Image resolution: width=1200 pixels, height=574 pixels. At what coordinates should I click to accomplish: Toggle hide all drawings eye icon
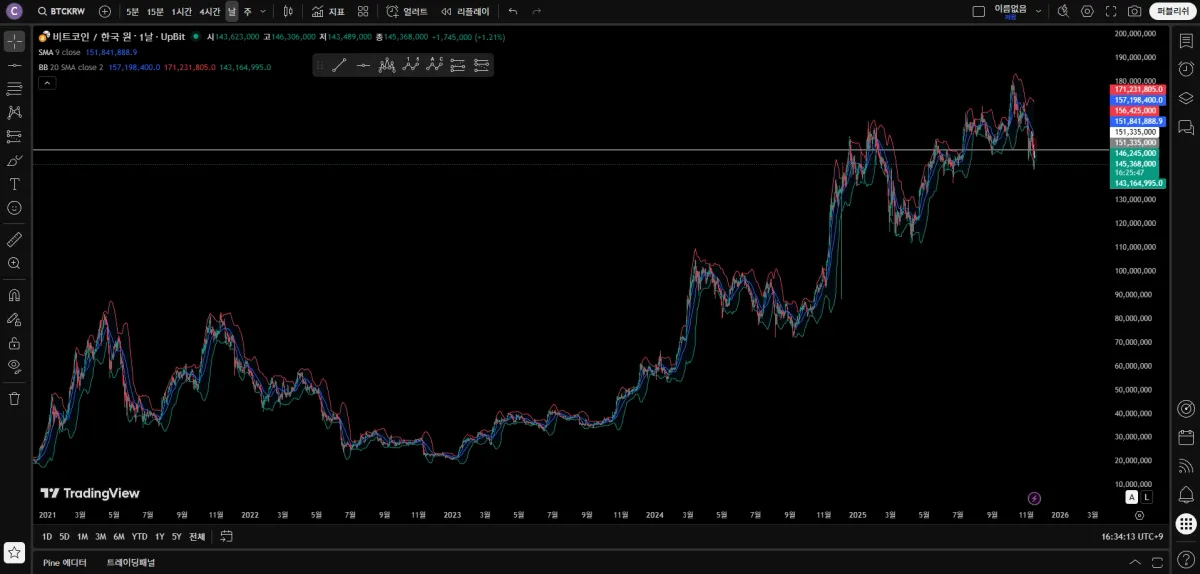click(14, 366)
